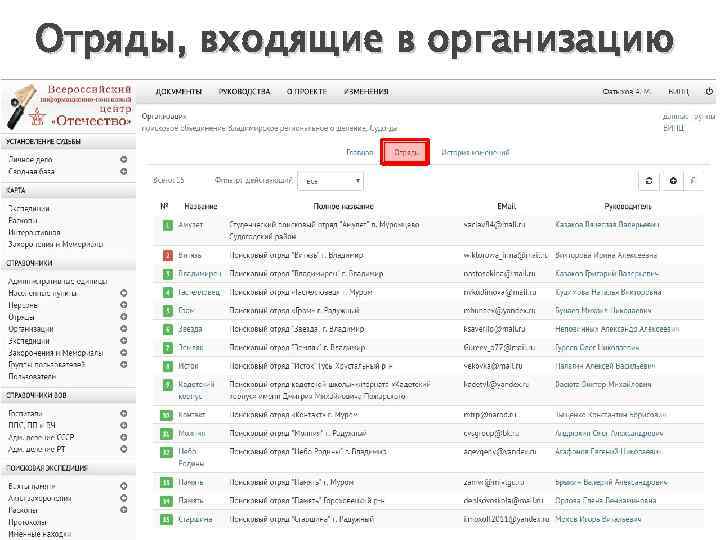Click the plus icon beside Раскопы

[124, 510]
